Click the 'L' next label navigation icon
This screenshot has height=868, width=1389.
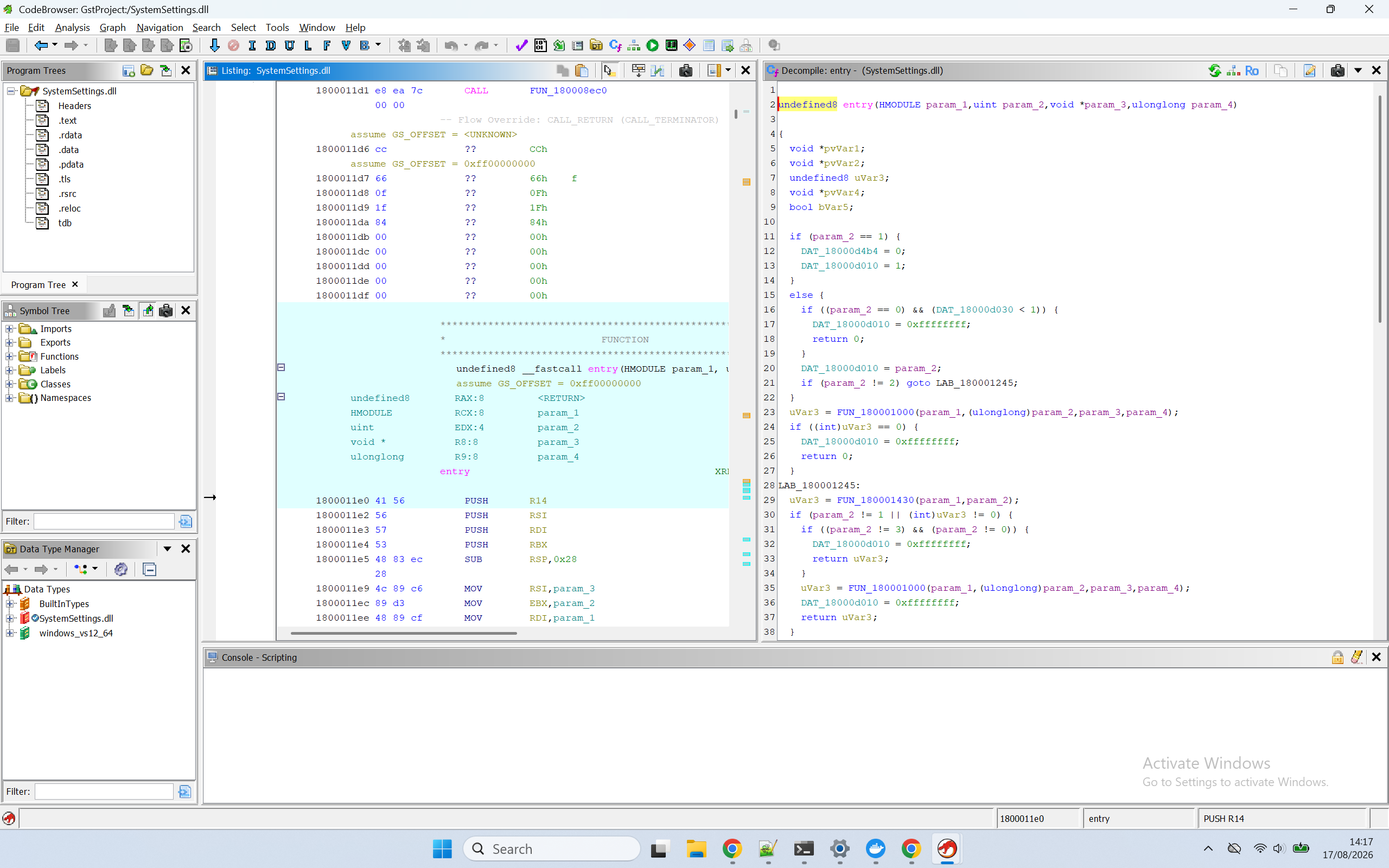tap(308, 46)
